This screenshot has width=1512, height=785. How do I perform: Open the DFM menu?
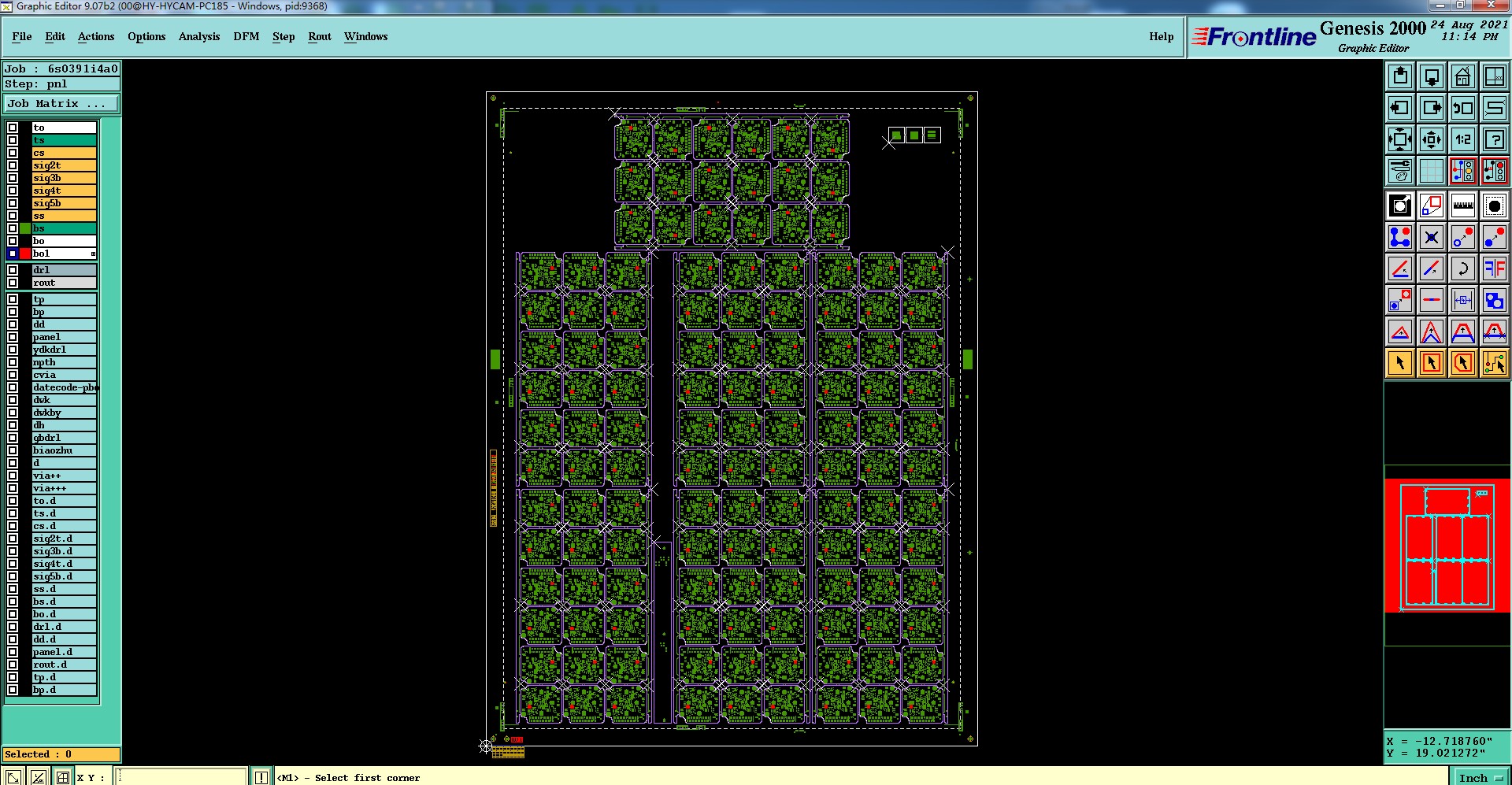(x=246, y=36)
